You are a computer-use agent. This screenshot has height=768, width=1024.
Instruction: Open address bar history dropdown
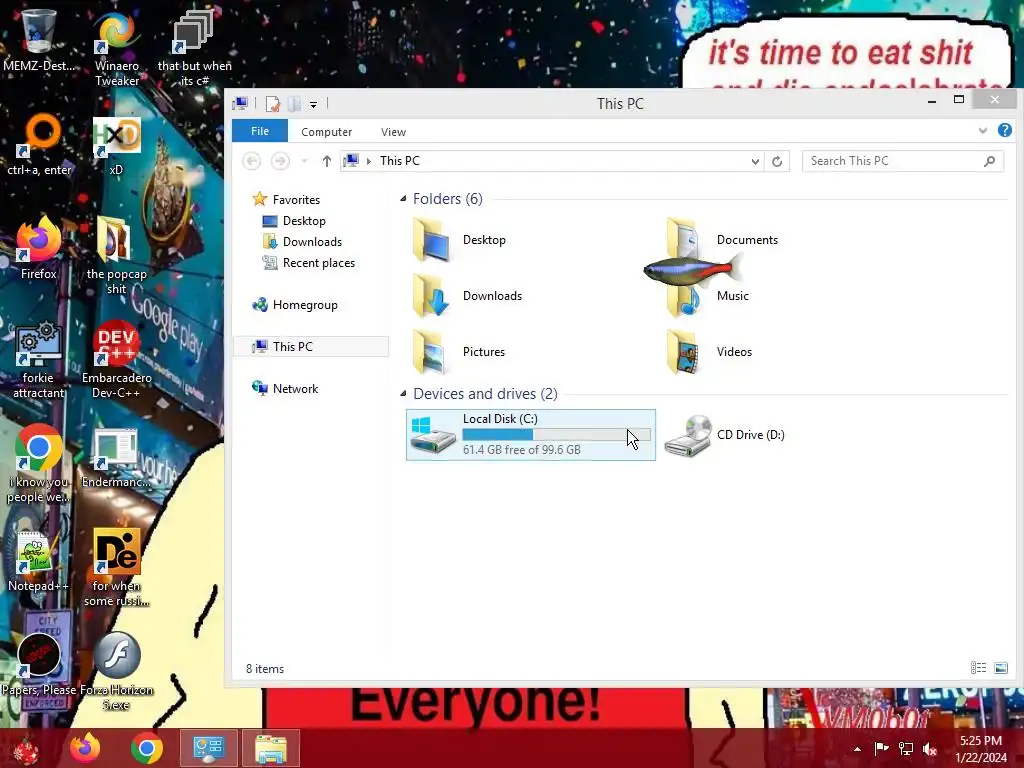pyautogui.click(x=755, y=161)
